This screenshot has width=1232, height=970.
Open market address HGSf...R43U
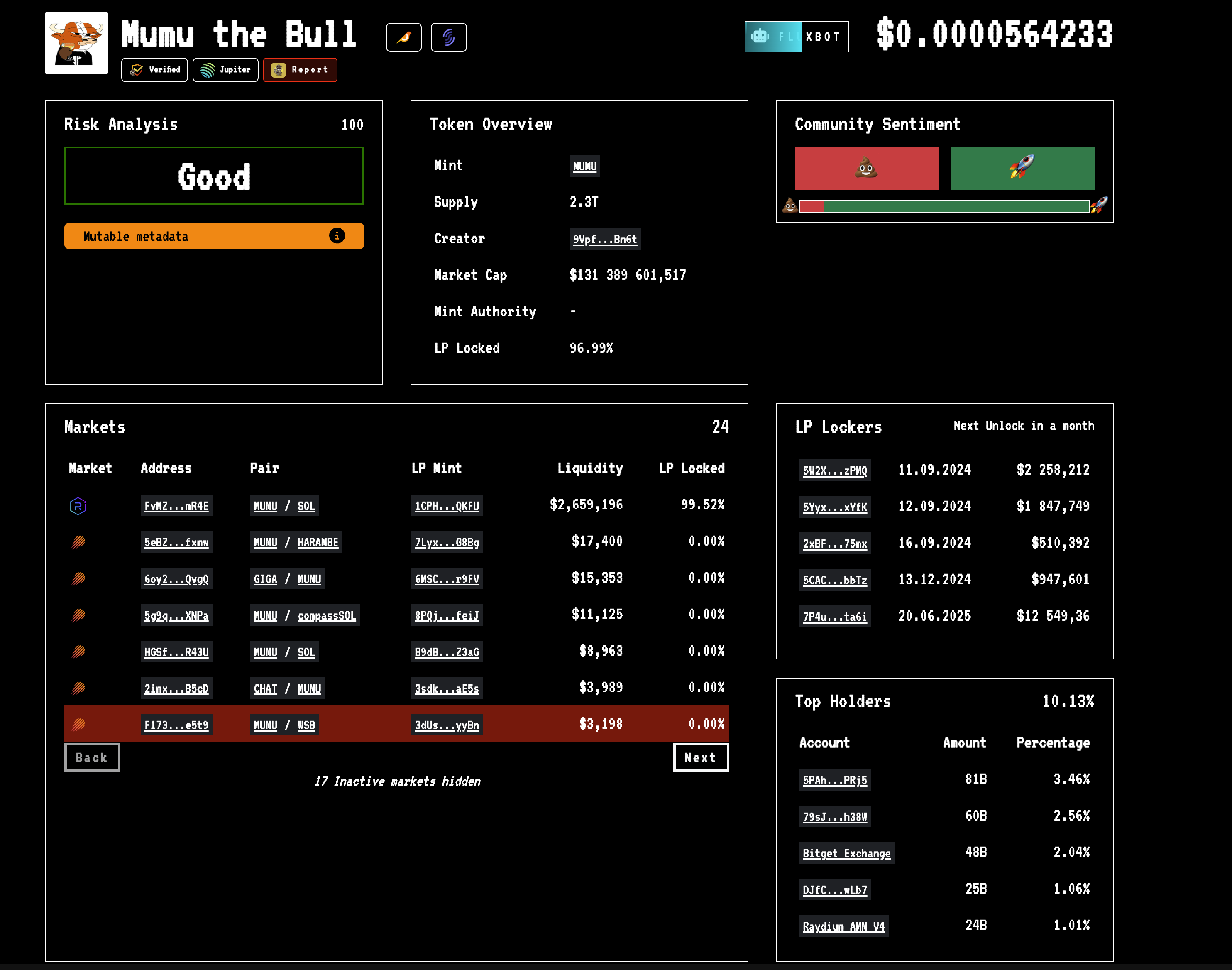tap(176, 652)
